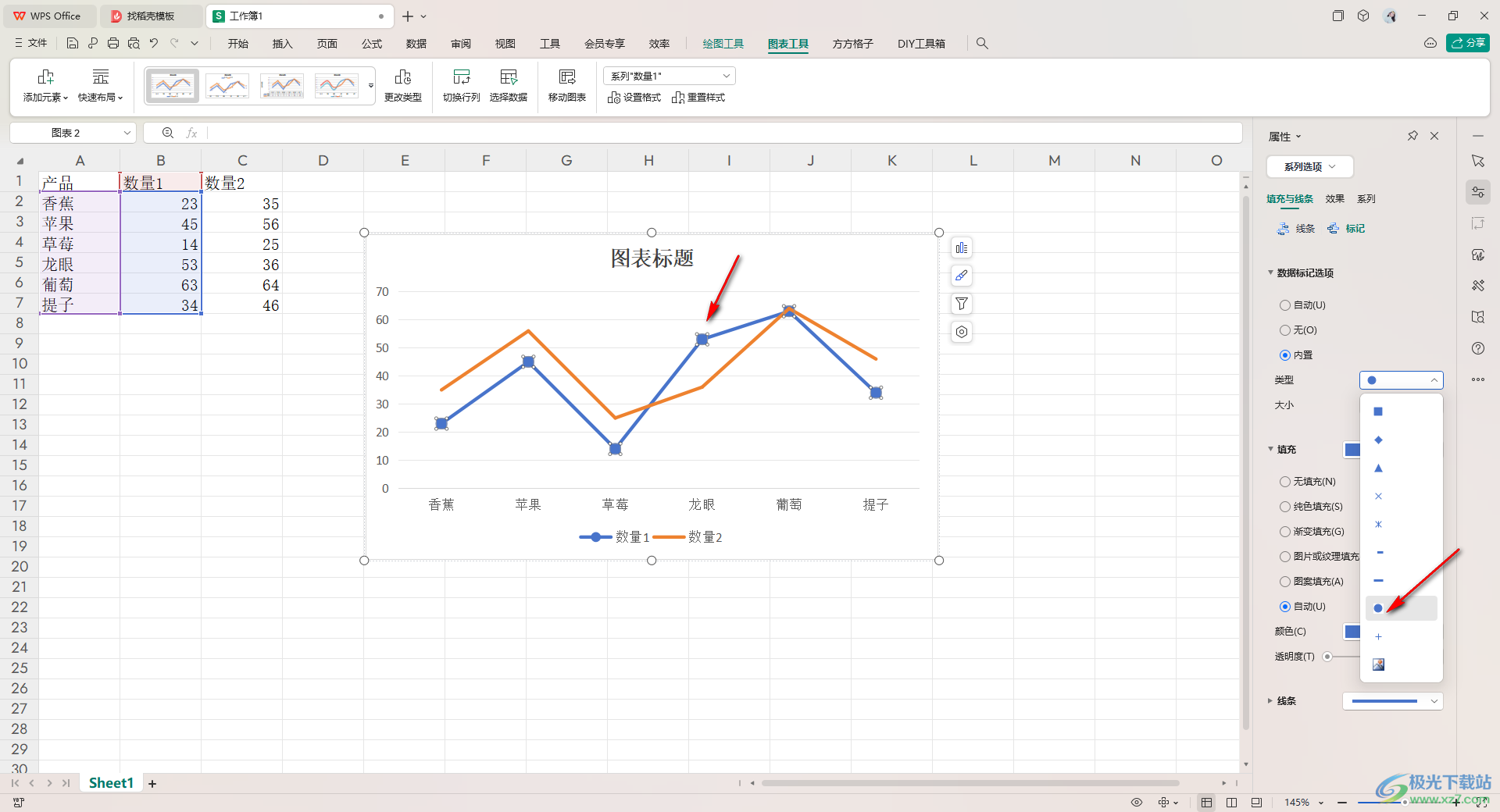Click the selection arrow icon in the right sidebar
This screenshot has height=812, width=1500.
click(x=1478, y=161)
